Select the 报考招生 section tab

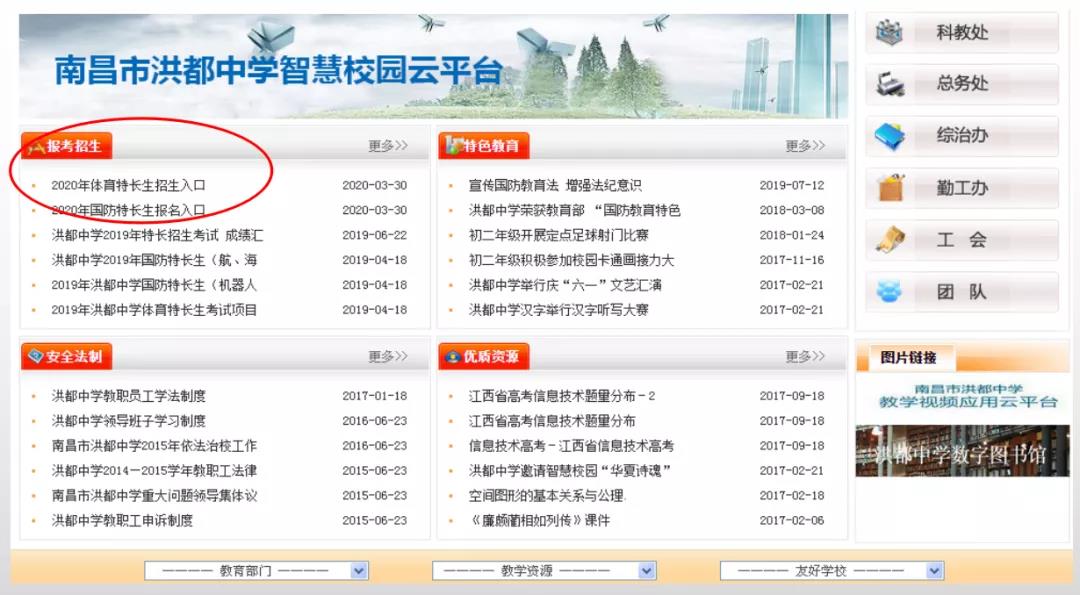click(66, 146)
